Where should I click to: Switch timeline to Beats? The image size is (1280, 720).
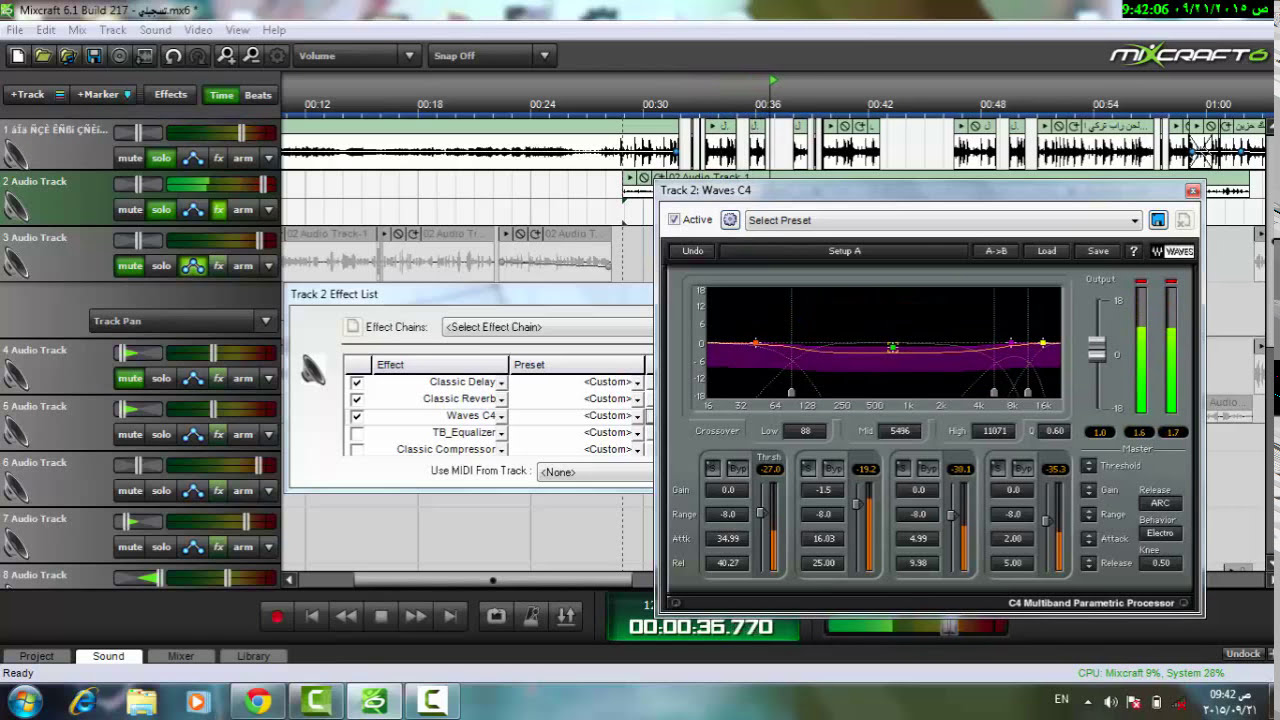[x=258, y=95]
